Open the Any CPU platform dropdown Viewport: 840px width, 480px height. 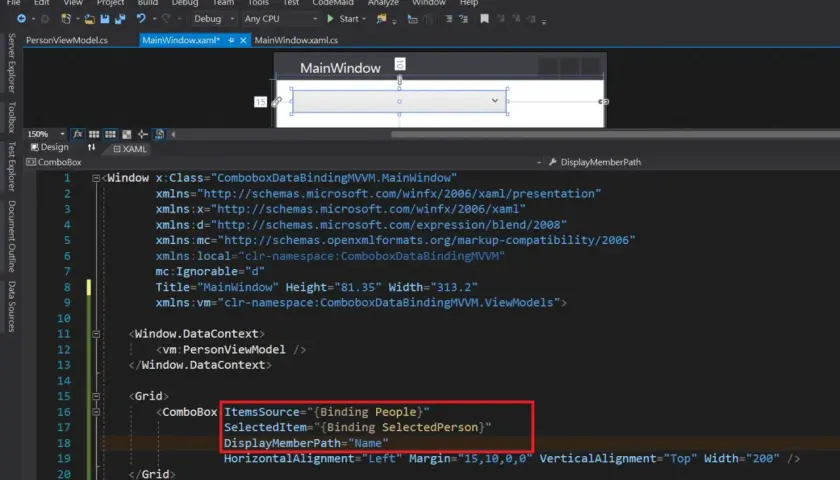click(280, 19)
